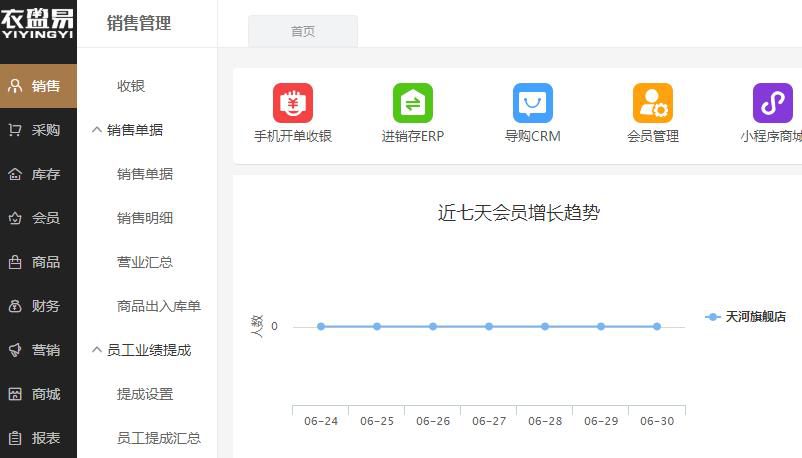This screenshot has height=458, width=802.
Task: Click the 衣盈易 YIYINGYI logo
Action: [37, 24]
